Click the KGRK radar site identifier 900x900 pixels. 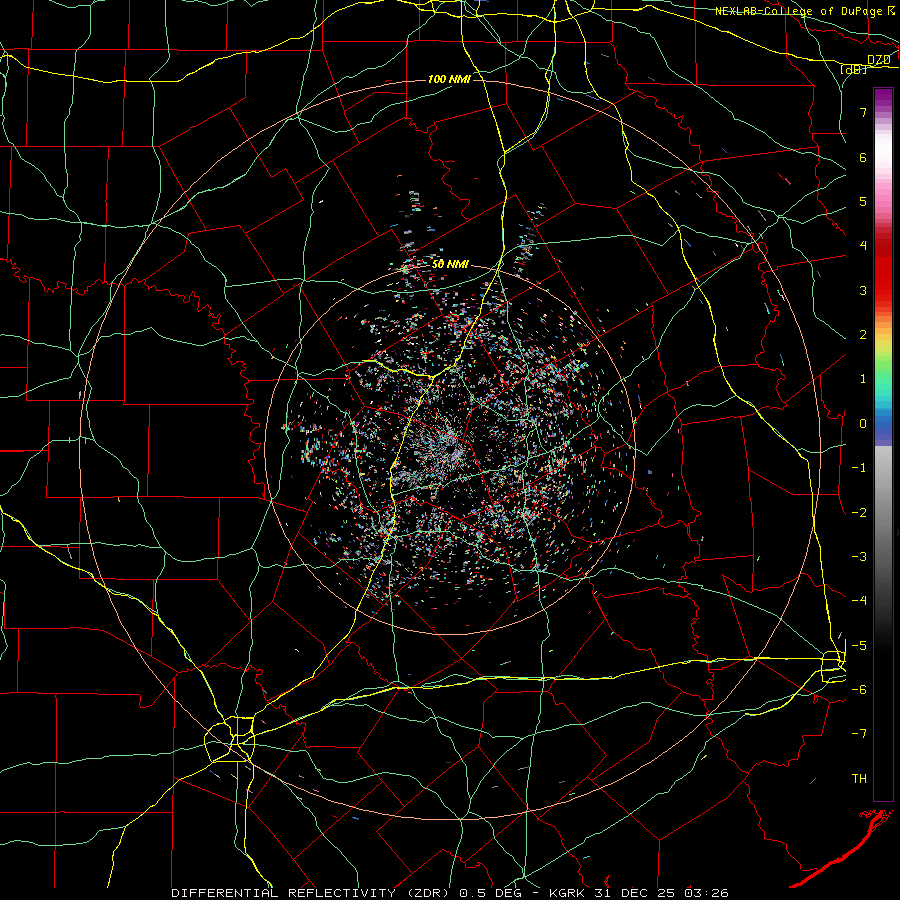click(569, 893)
